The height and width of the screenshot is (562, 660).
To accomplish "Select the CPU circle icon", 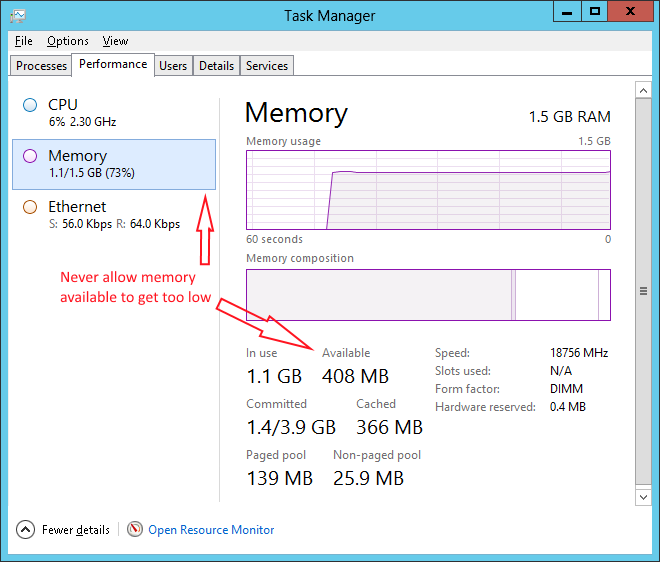I will pyautogui.click(x=30, y=105).
